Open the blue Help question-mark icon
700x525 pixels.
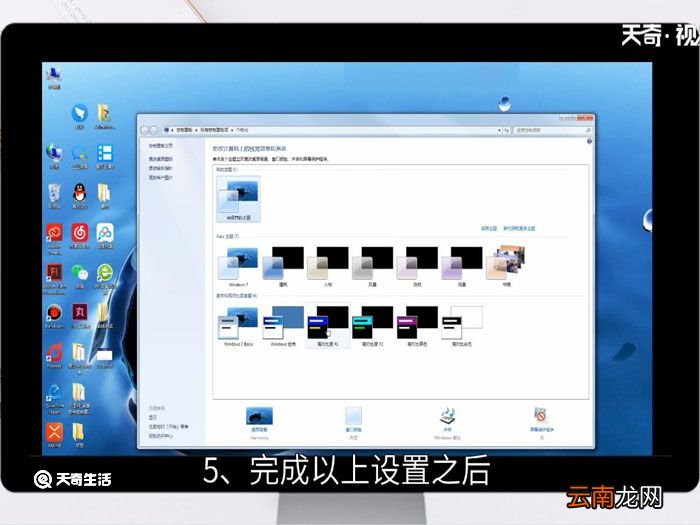tap(589, 141)
